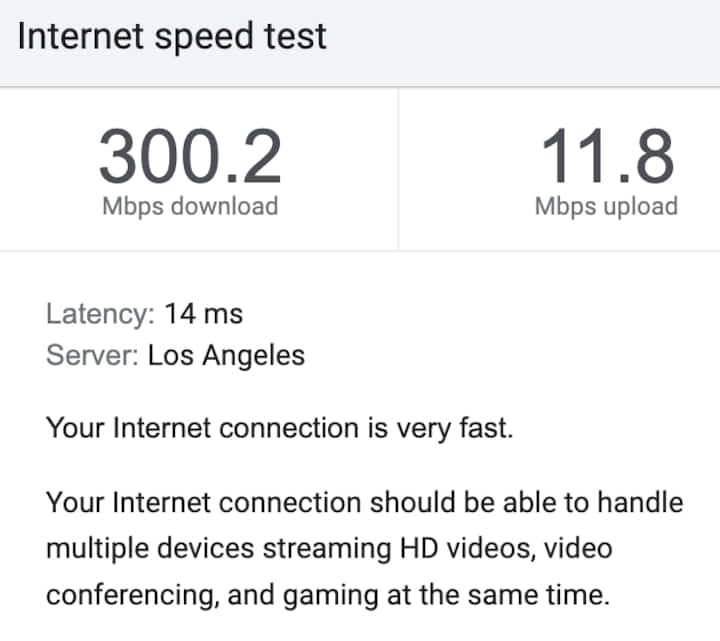The image size is (720, 641).
Task: Click the Latency label
Action: (100, 314)
